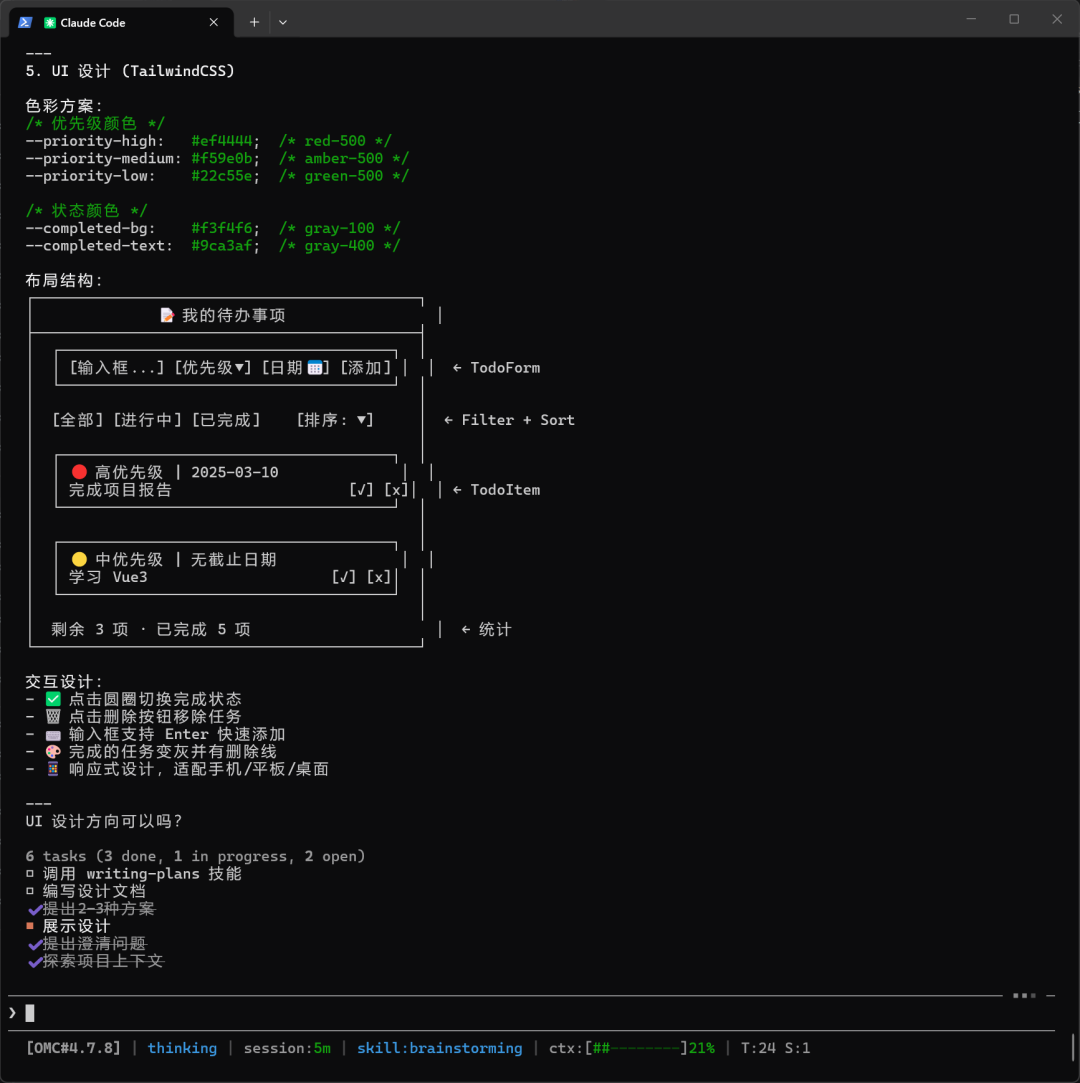Viewport: 1080px width, 1083px height.
Task: Click [x] on the 学习 Vue3 row
Action: 378,577
